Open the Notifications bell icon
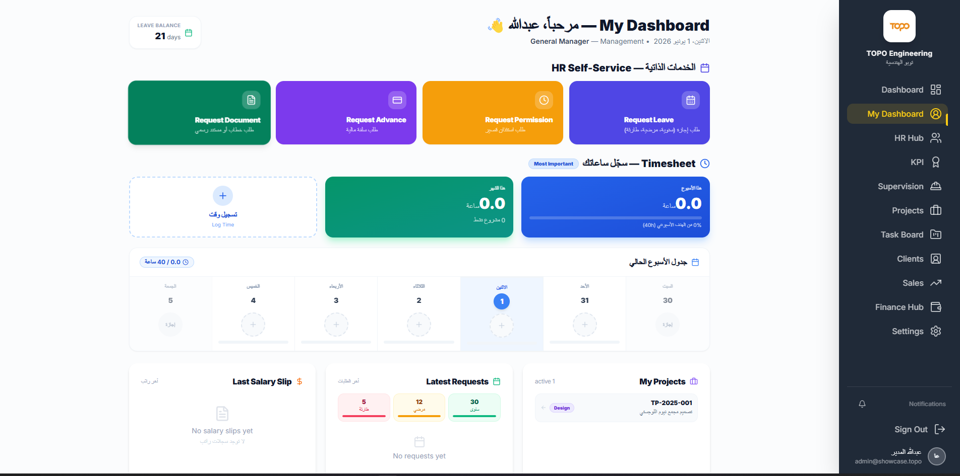Screen dimensions: 960x476 [x=862, y=404]
